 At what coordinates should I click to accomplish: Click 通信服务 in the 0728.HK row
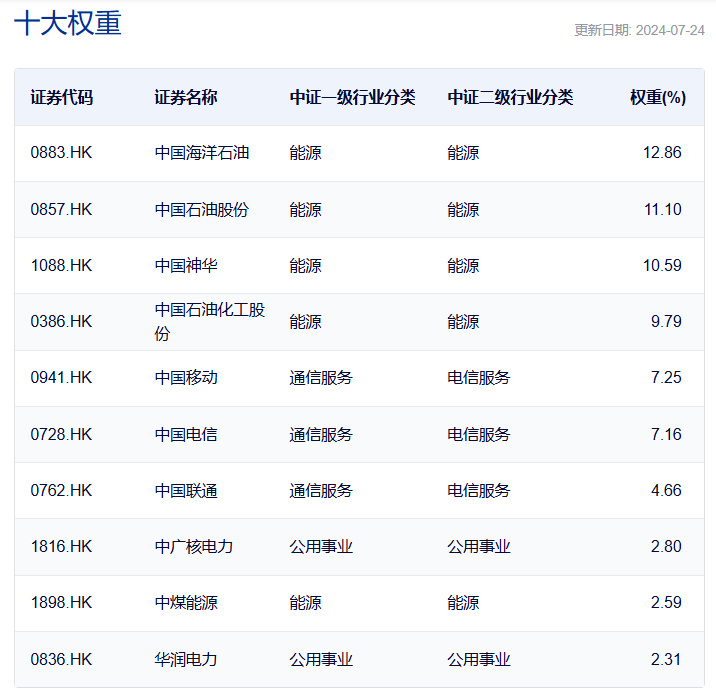[321, 434]
